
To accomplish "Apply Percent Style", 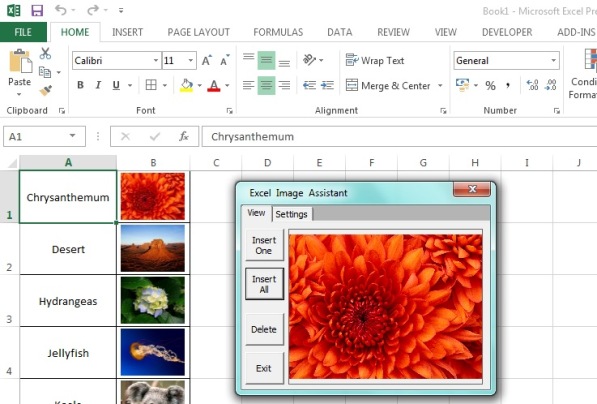I will click(x=490, y=85).
